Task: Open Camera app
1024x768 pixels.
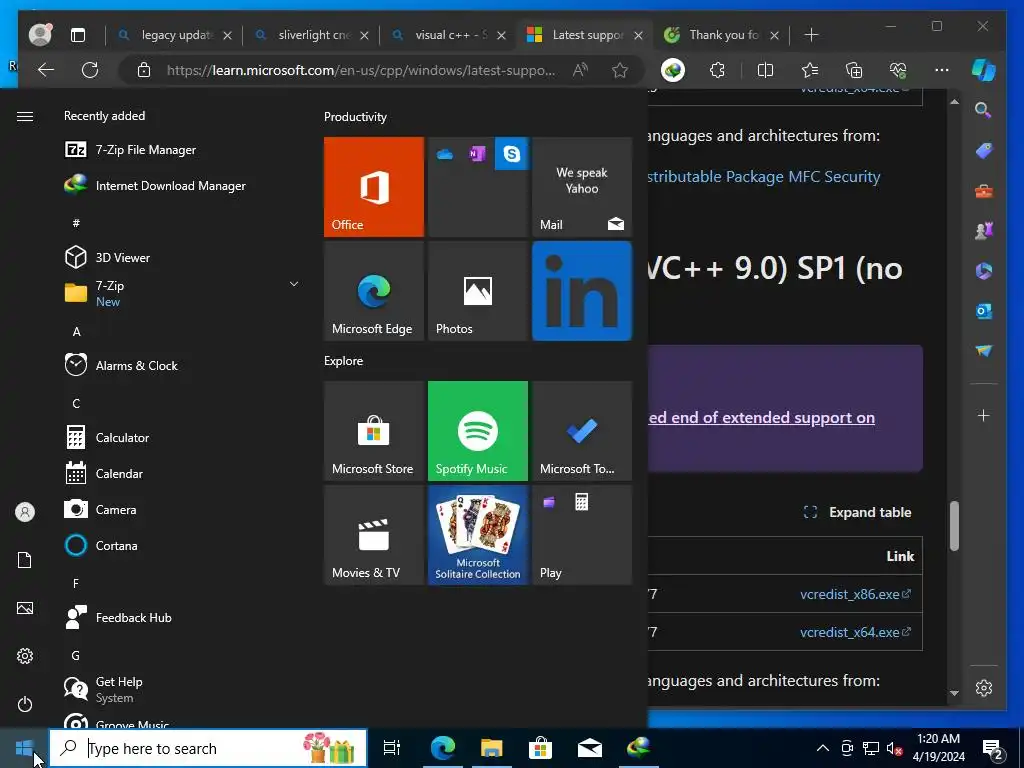Action: tap(101, 509)
